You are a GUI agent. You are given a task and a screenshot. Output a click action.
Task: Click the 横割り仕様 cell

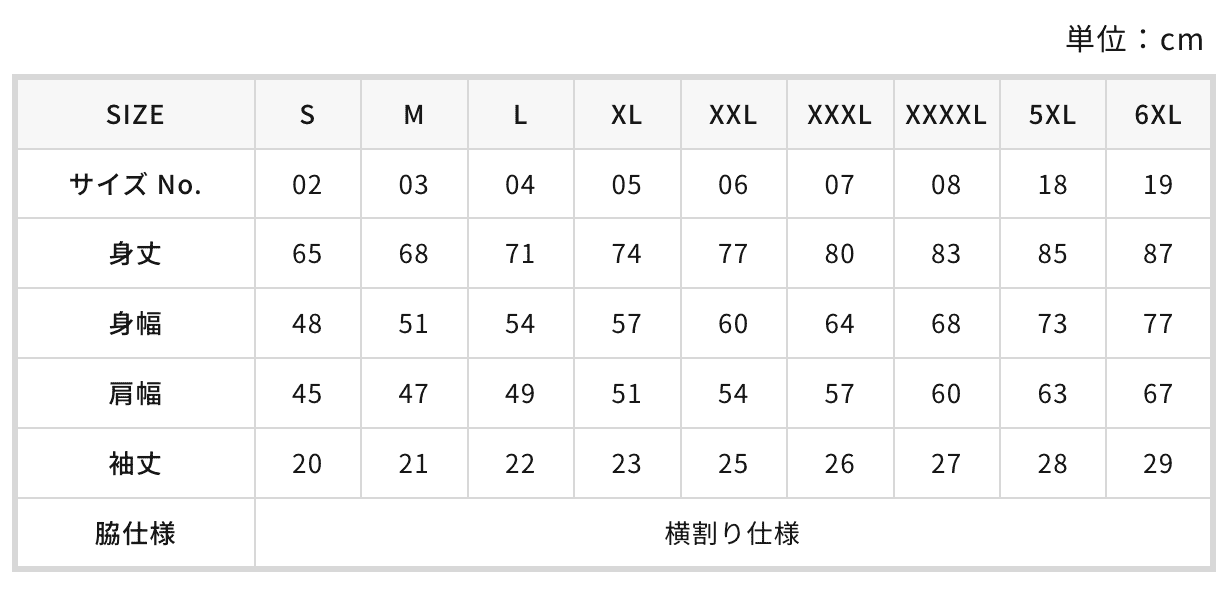tap(732, 533)
